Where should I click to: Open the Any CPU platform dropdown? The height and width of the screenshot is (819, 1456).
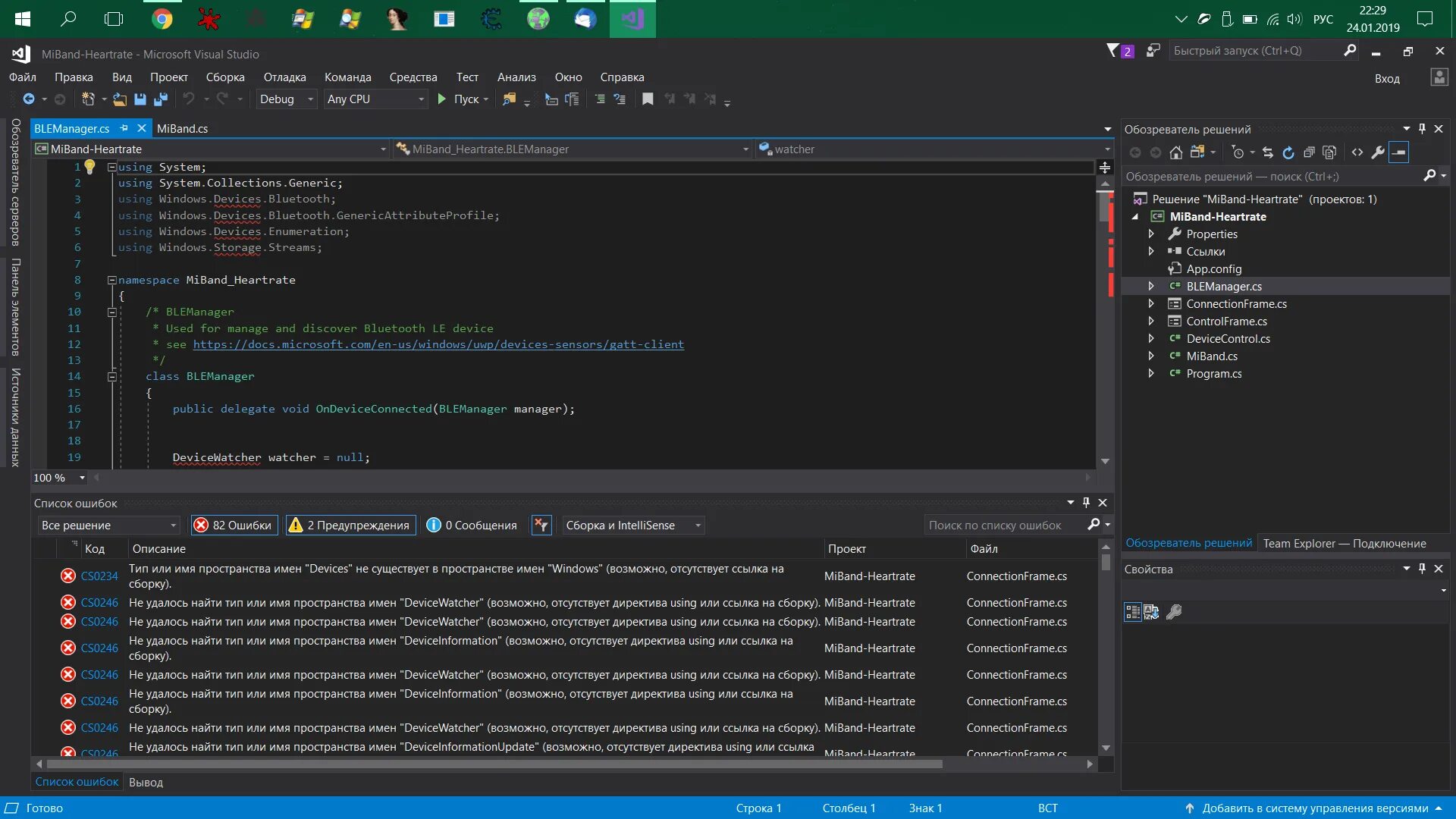coord(375,99)
